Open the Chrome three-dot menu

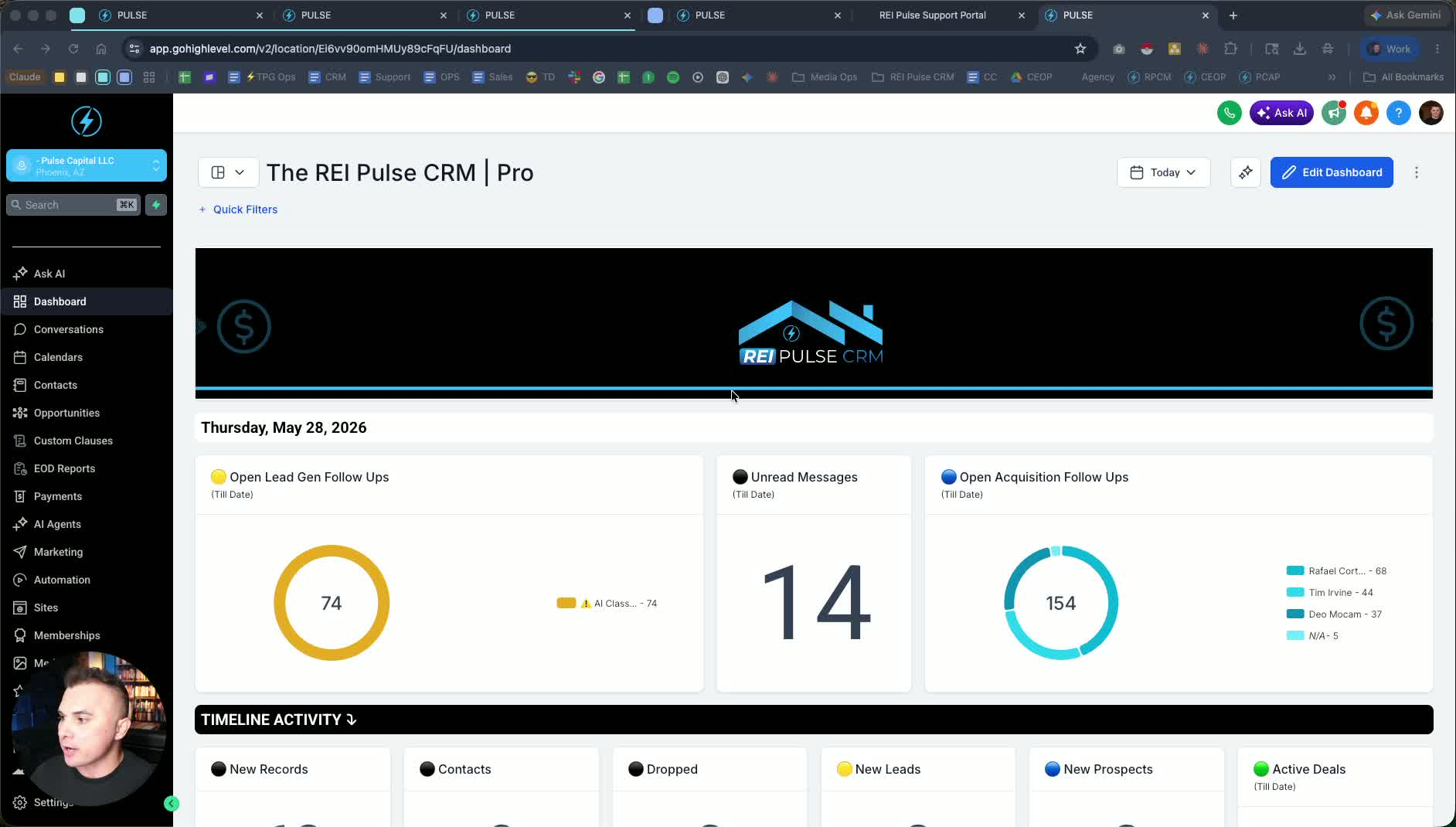pos(1437,49)
